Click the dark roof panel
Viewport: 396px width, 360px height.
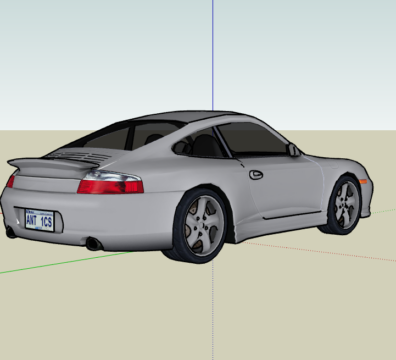point(187,116)
